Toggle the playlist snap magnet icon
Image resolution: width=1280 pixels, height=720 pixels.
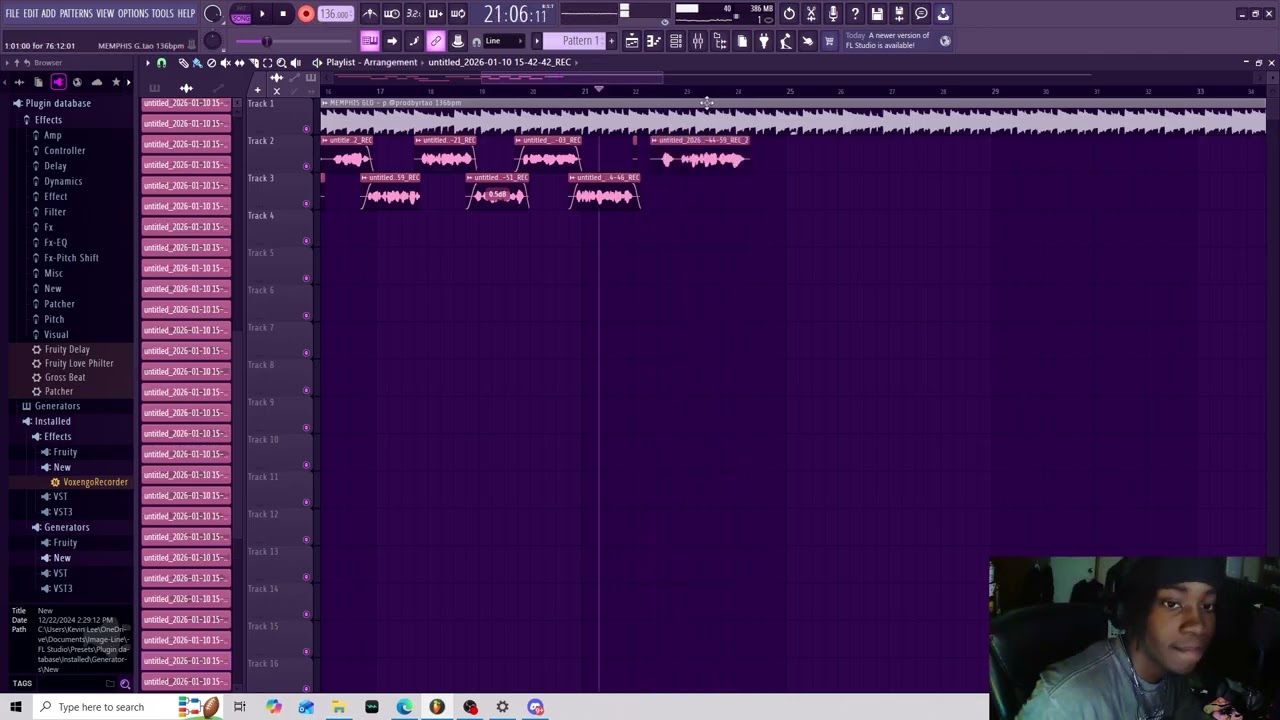coord(161,63)
